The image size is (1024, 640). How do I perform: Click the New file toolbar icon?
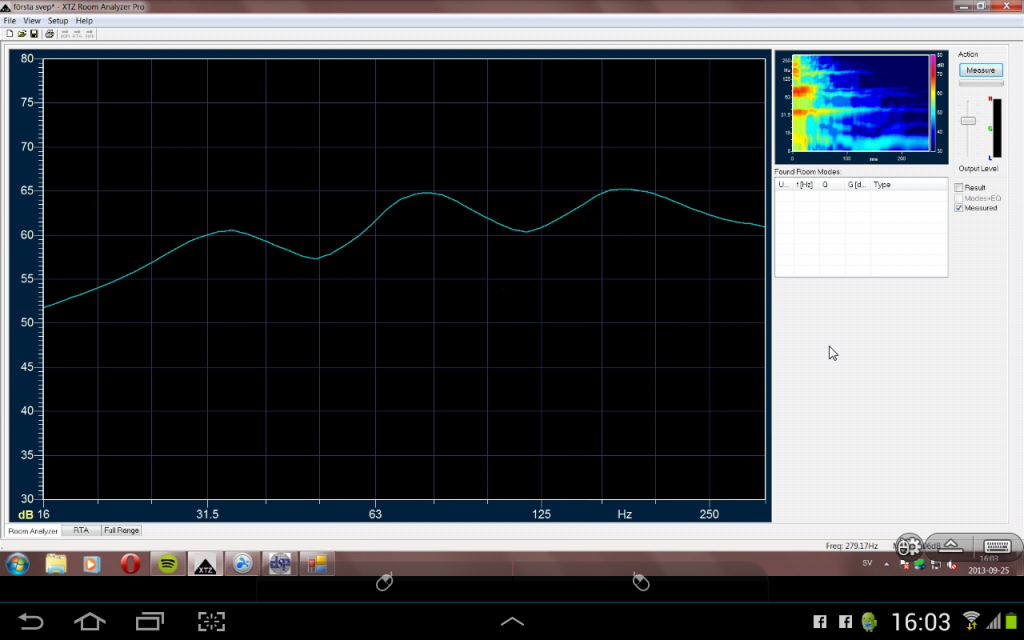(9, 34)
